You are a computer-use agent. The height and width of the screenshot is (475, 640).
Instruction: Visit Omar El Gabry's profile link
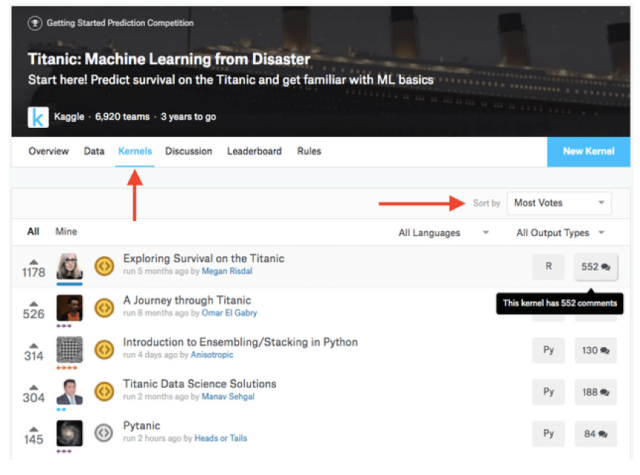coord(229,313)
